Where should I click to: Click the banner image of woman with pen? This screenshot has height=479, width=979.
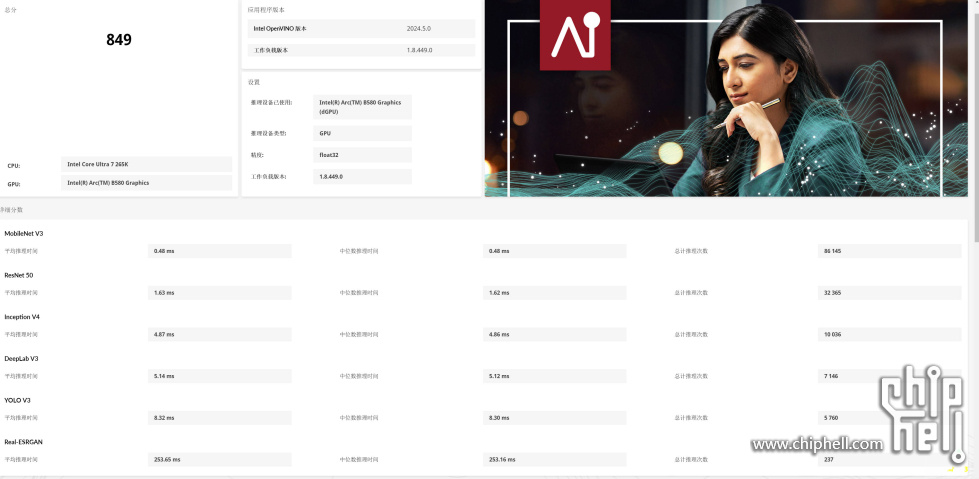pyautogui.click(x=726, y=98)
